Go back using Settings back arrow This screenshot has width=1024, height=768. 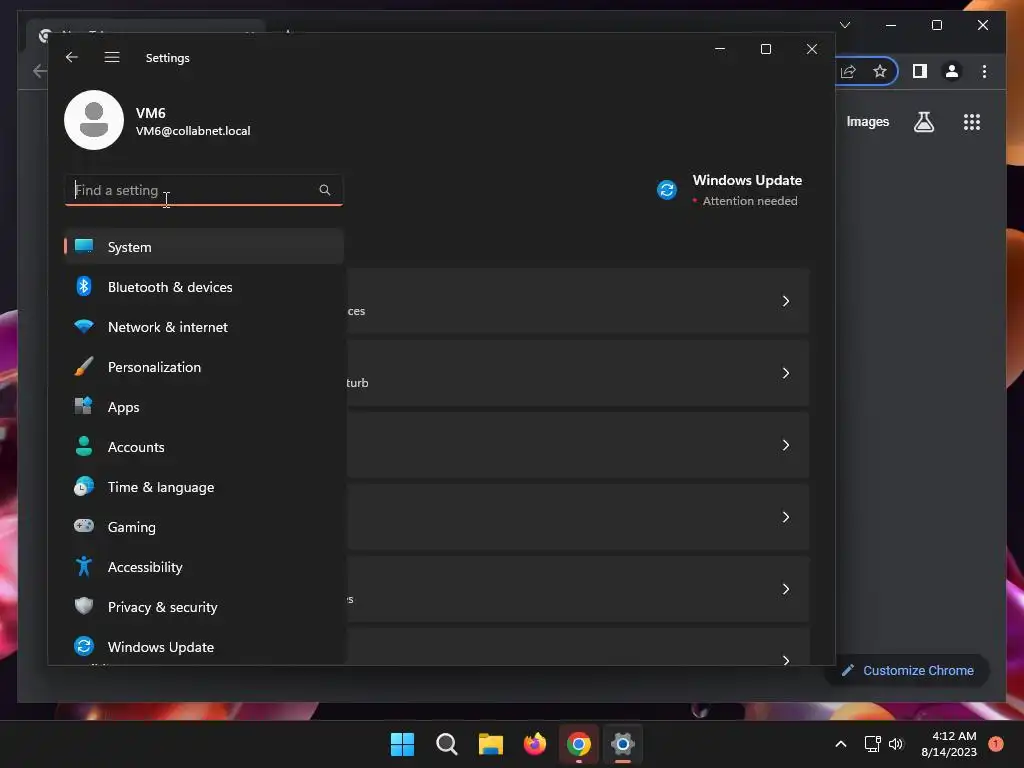pyautogui.click(x=72, y=57)
